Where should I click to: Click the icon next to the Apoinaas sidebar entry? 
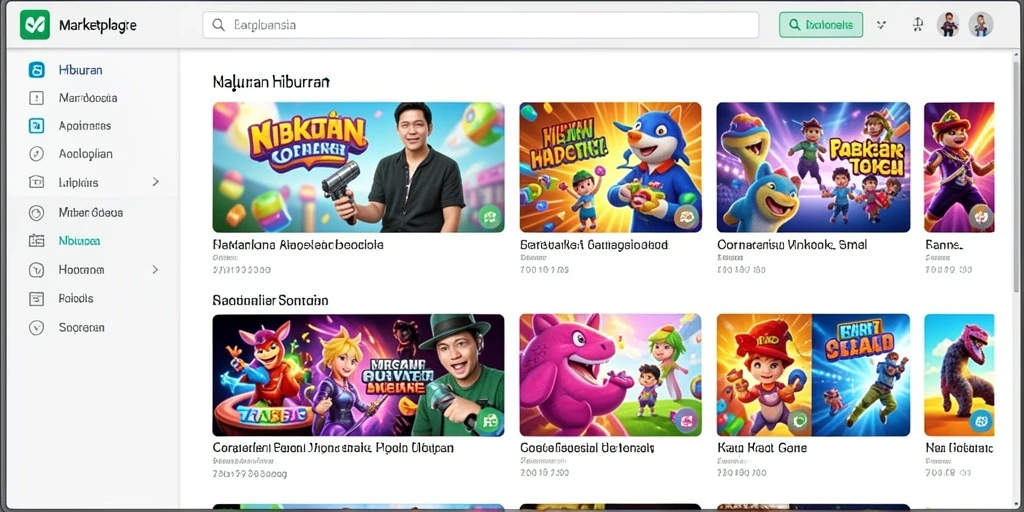[x=37, y=126]
